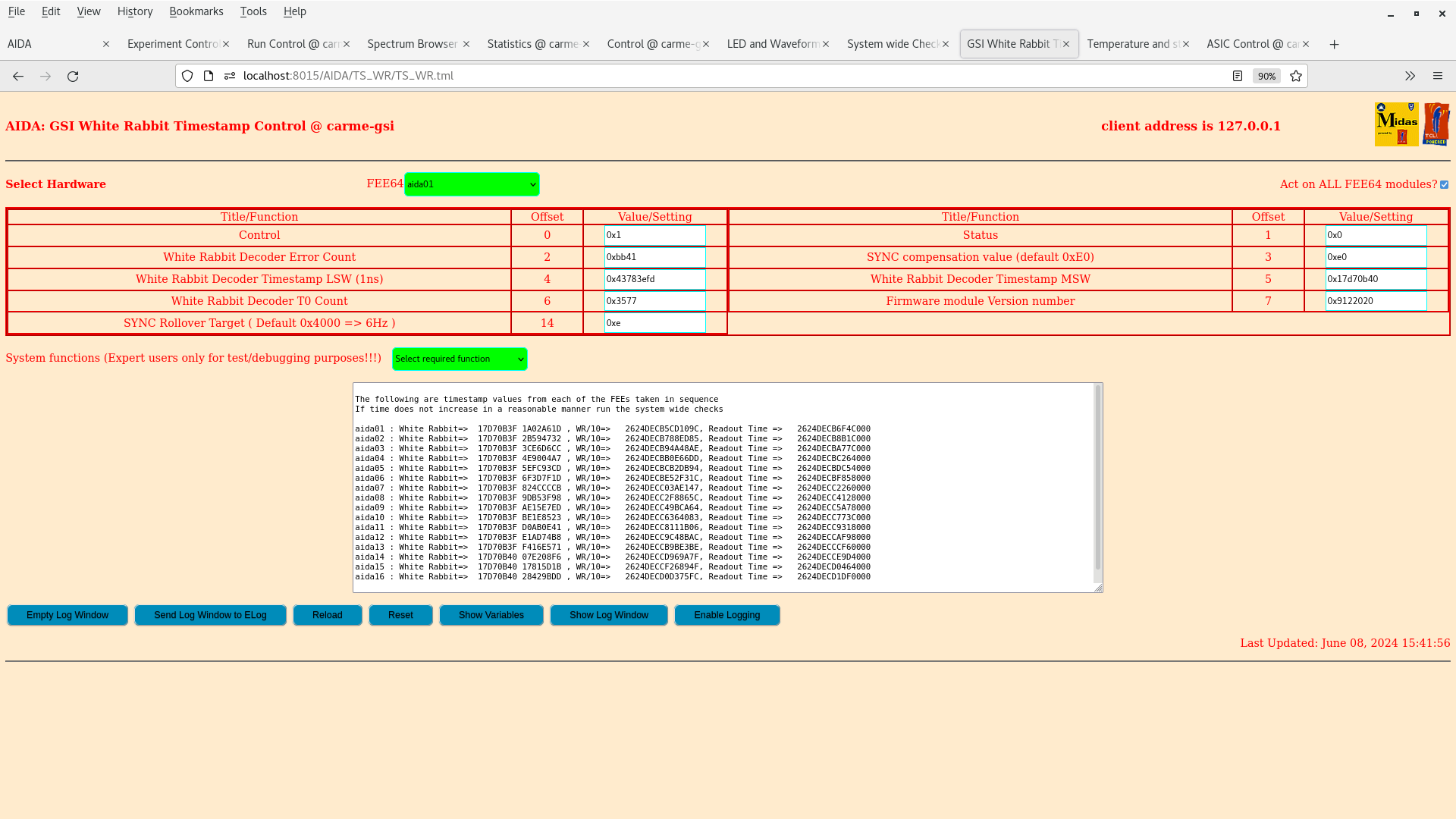Click the T0 Count value field 0x3577
The width and height of the screenshot is (1456, 819).
click(x=655, y=301)
